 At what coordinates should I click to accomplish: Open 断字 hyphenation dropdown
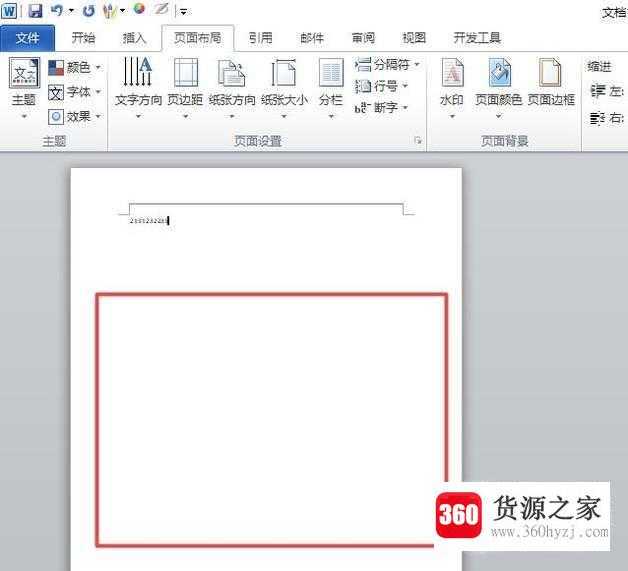click(381, 108)
